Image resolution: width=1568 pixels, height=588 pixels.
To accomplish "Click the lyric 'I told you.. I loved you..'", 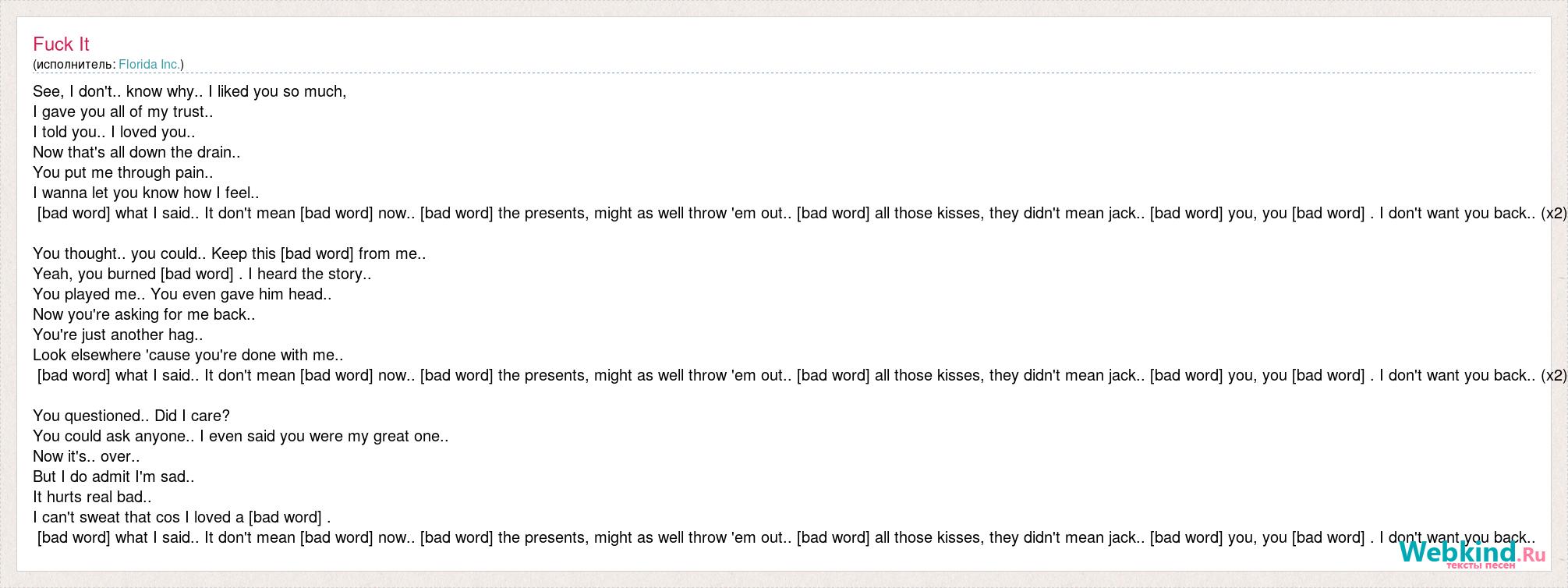I will [114, 132].
